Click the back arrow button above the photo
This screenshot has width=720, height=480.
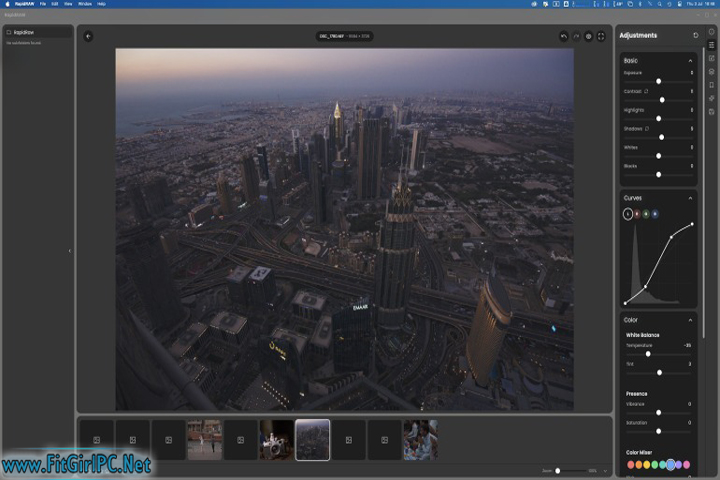coord(88,36)
